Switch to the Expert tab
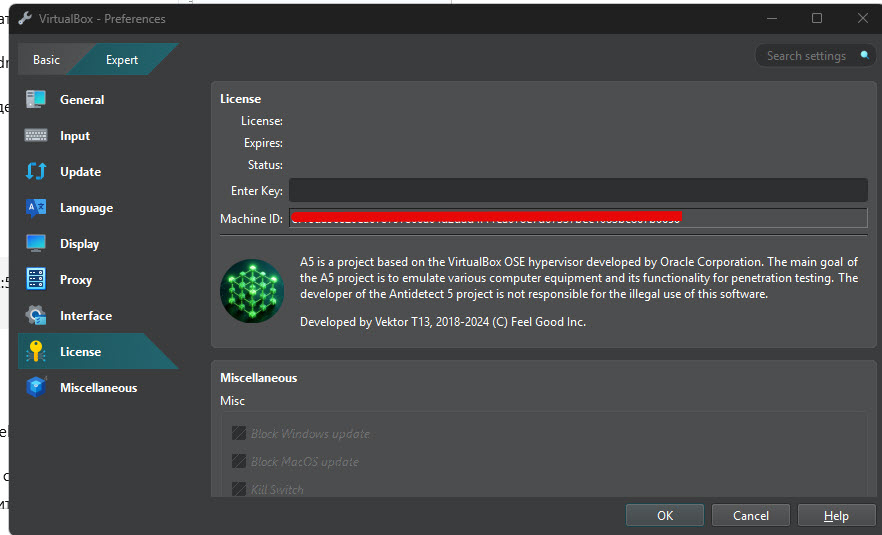Image resolution: width=882 pixels, height=535 pixels. click(122, 60)
